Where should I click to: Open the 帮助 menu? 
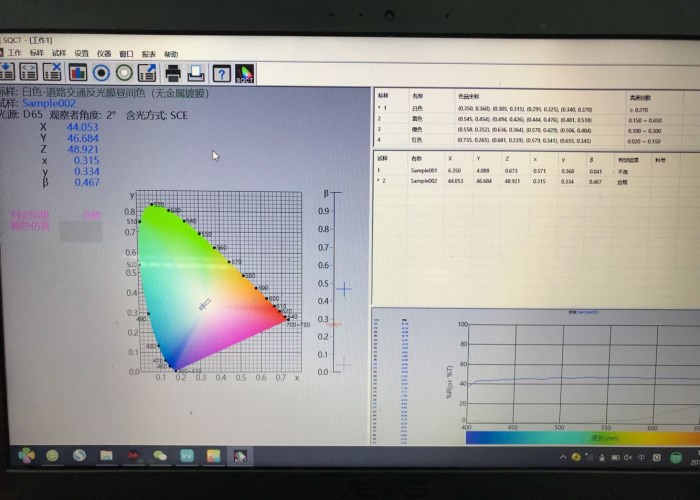tap(171, 54)
